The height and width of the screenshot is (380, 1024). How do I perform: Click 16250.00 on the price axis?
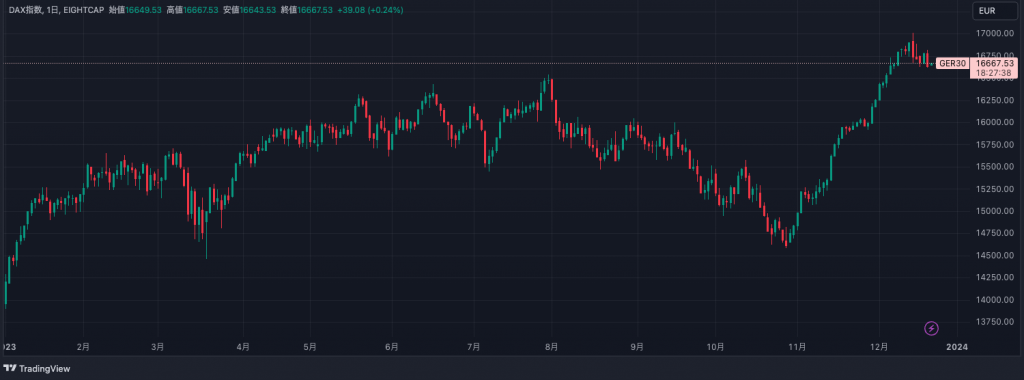[x=995, y=100]
